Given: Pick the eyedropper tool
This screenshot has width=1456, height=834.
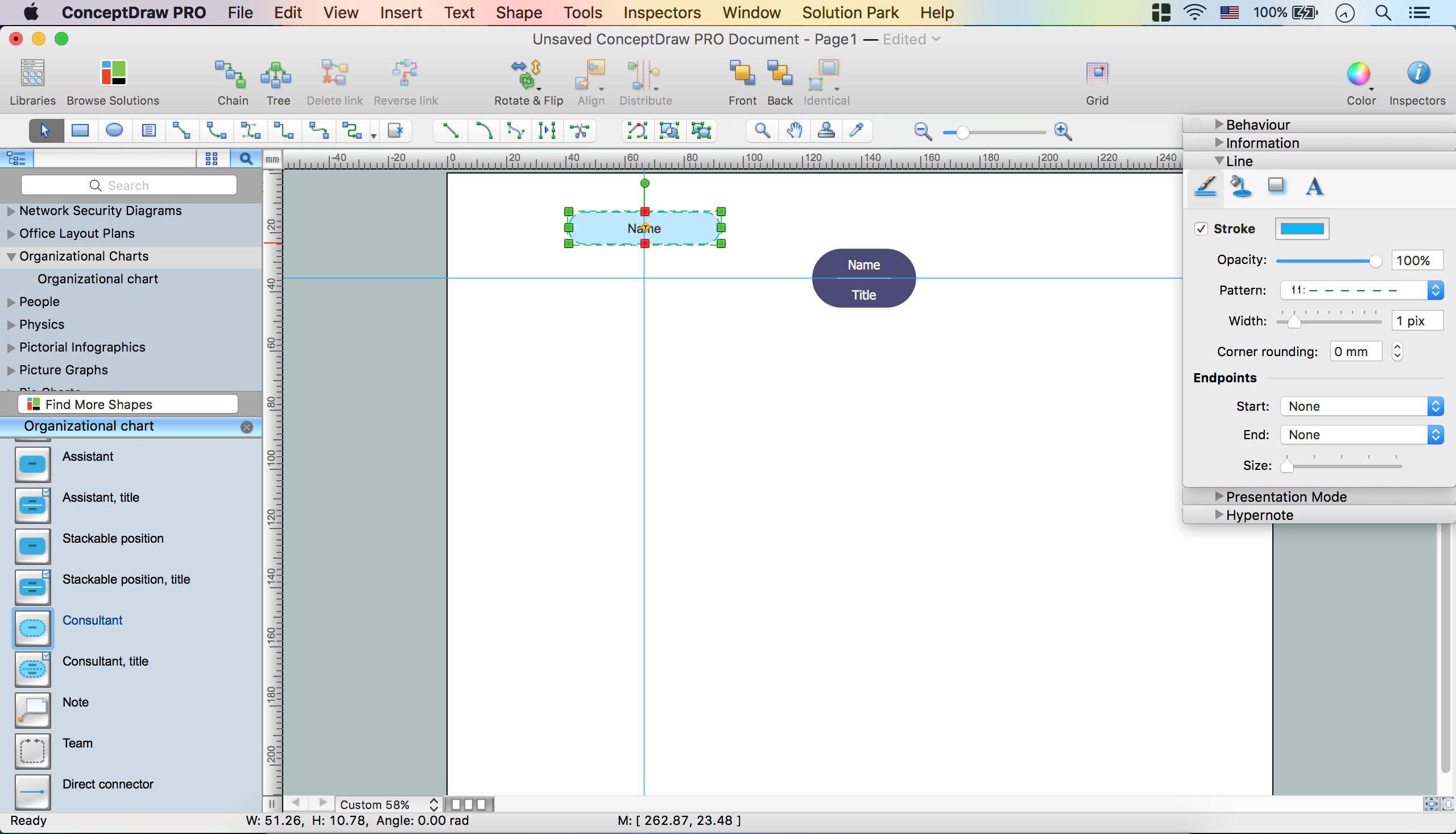Looking at the screenshot, I should [x=856, y=131].
